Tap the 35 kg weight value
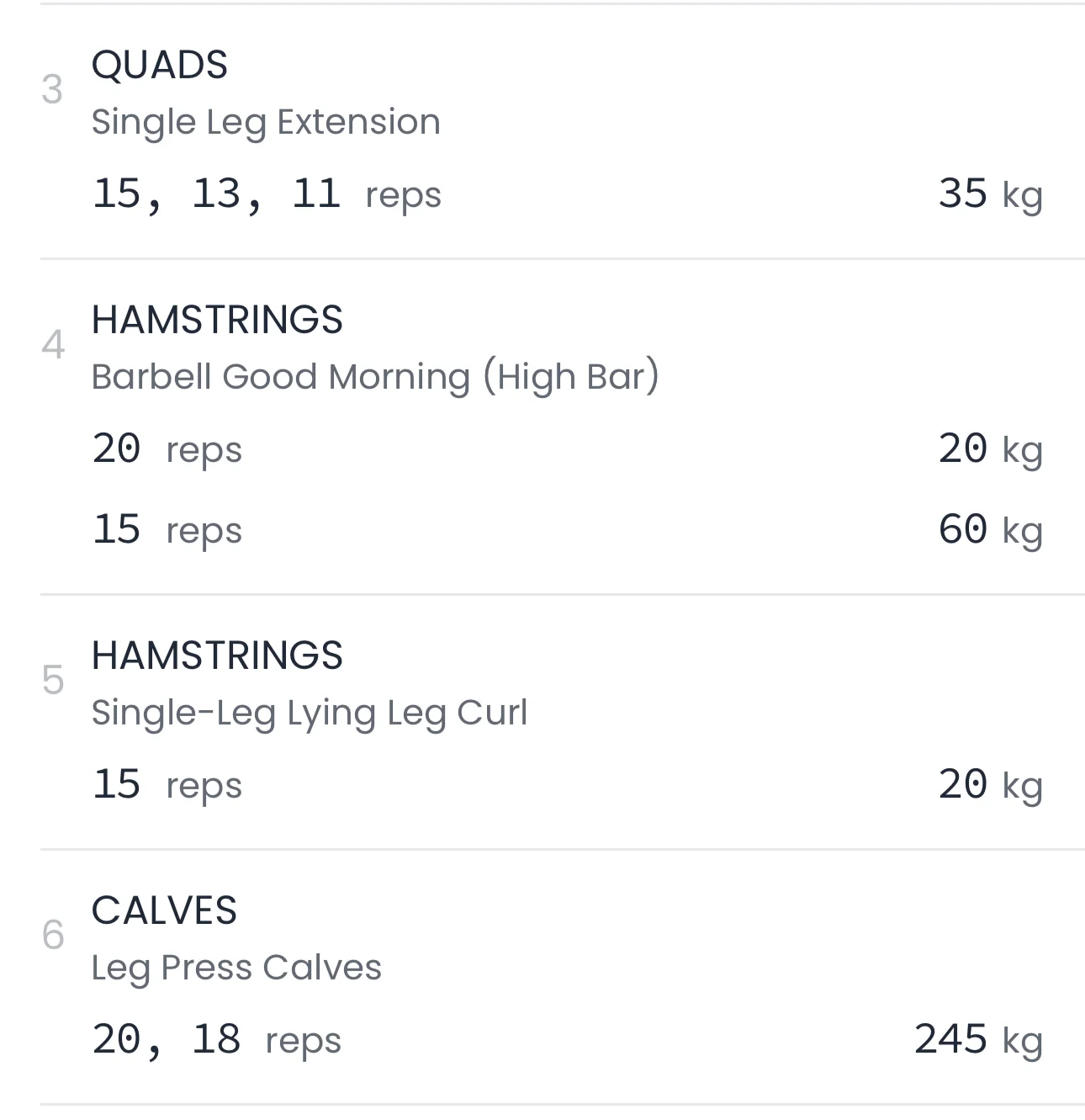The image size is (1085, 1120). 990,194
